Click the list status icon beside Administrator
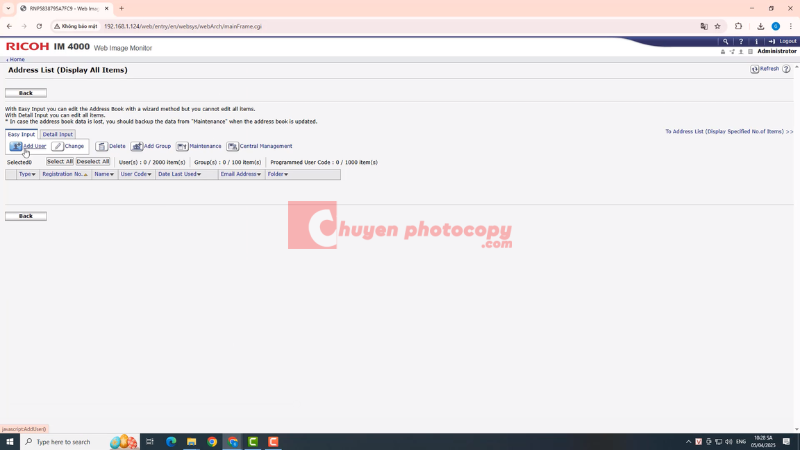The height and width of the screenshot is (450, 800). tap(750, 52)
